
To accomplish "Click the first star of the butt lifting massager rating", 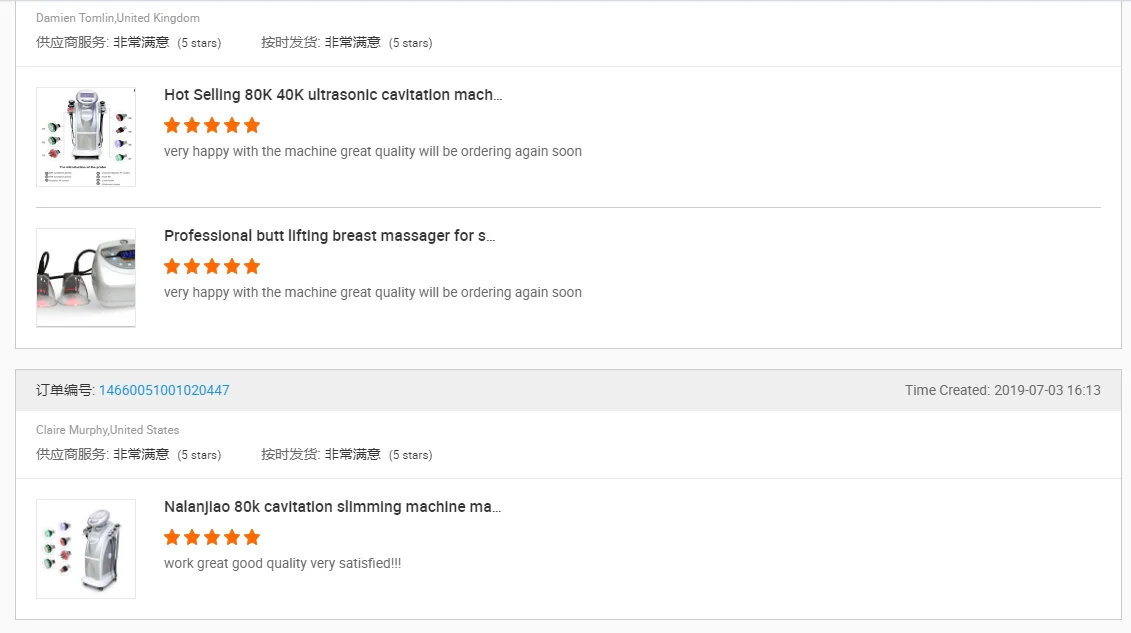I will (172, 267).
